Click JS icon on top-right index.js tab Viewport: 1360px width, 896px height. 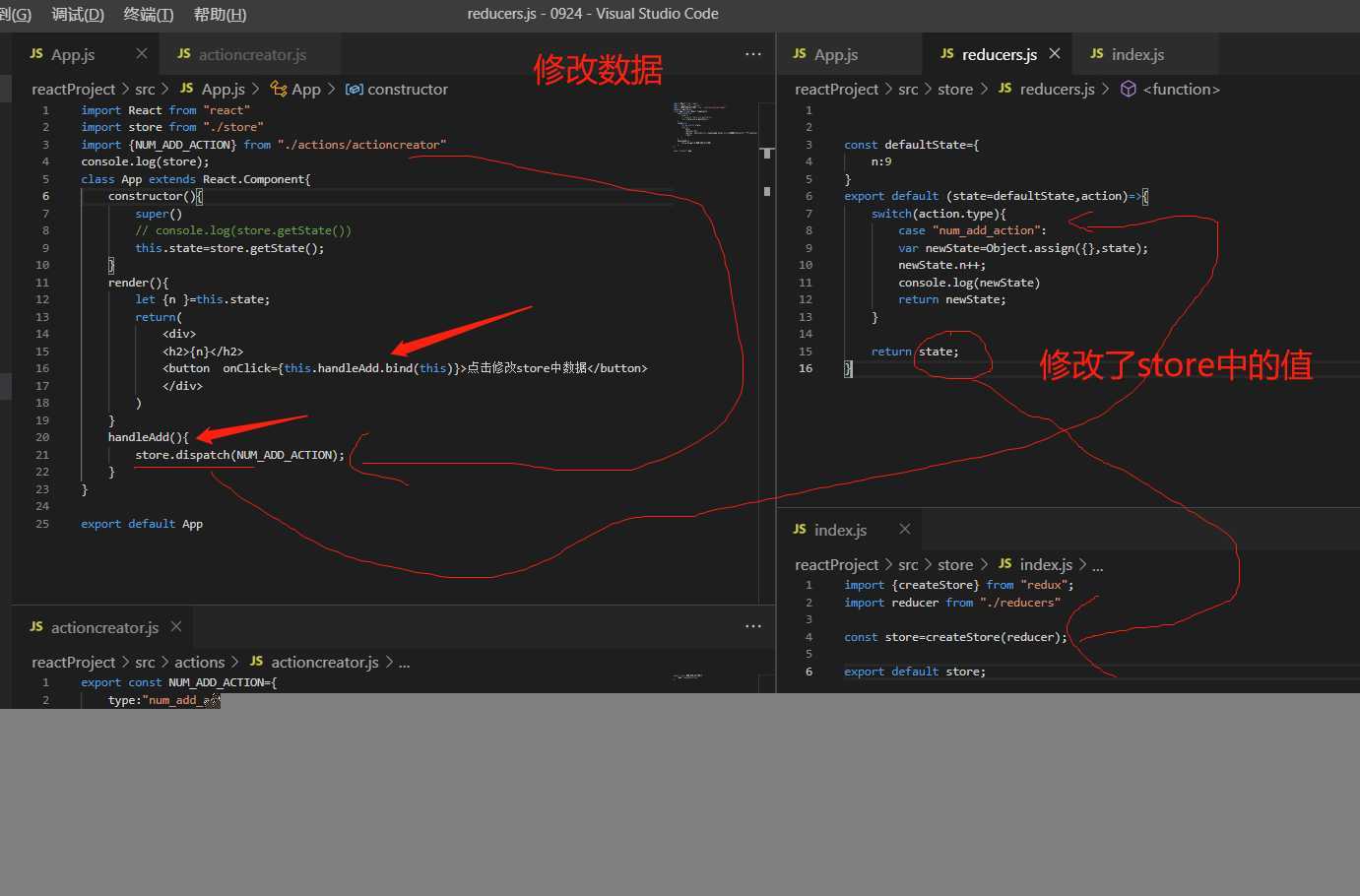point(1097,54)
